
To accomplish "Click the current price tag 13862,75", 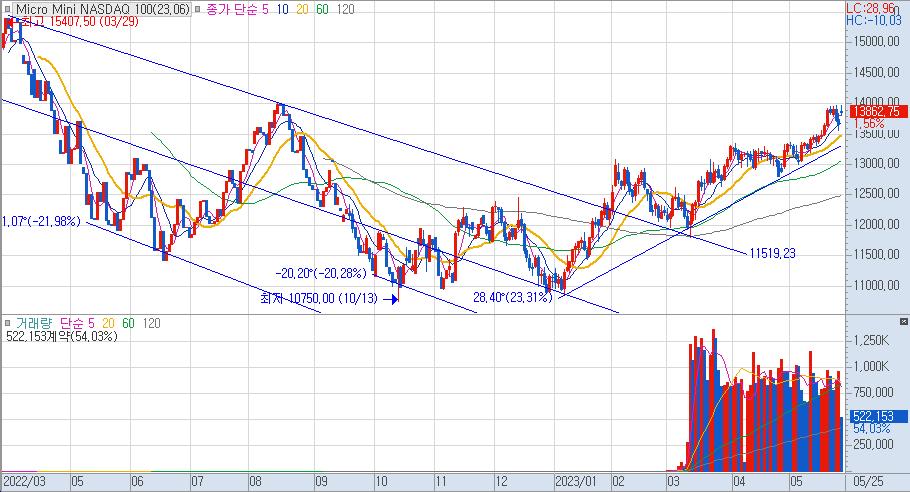I will click(879, 112).
